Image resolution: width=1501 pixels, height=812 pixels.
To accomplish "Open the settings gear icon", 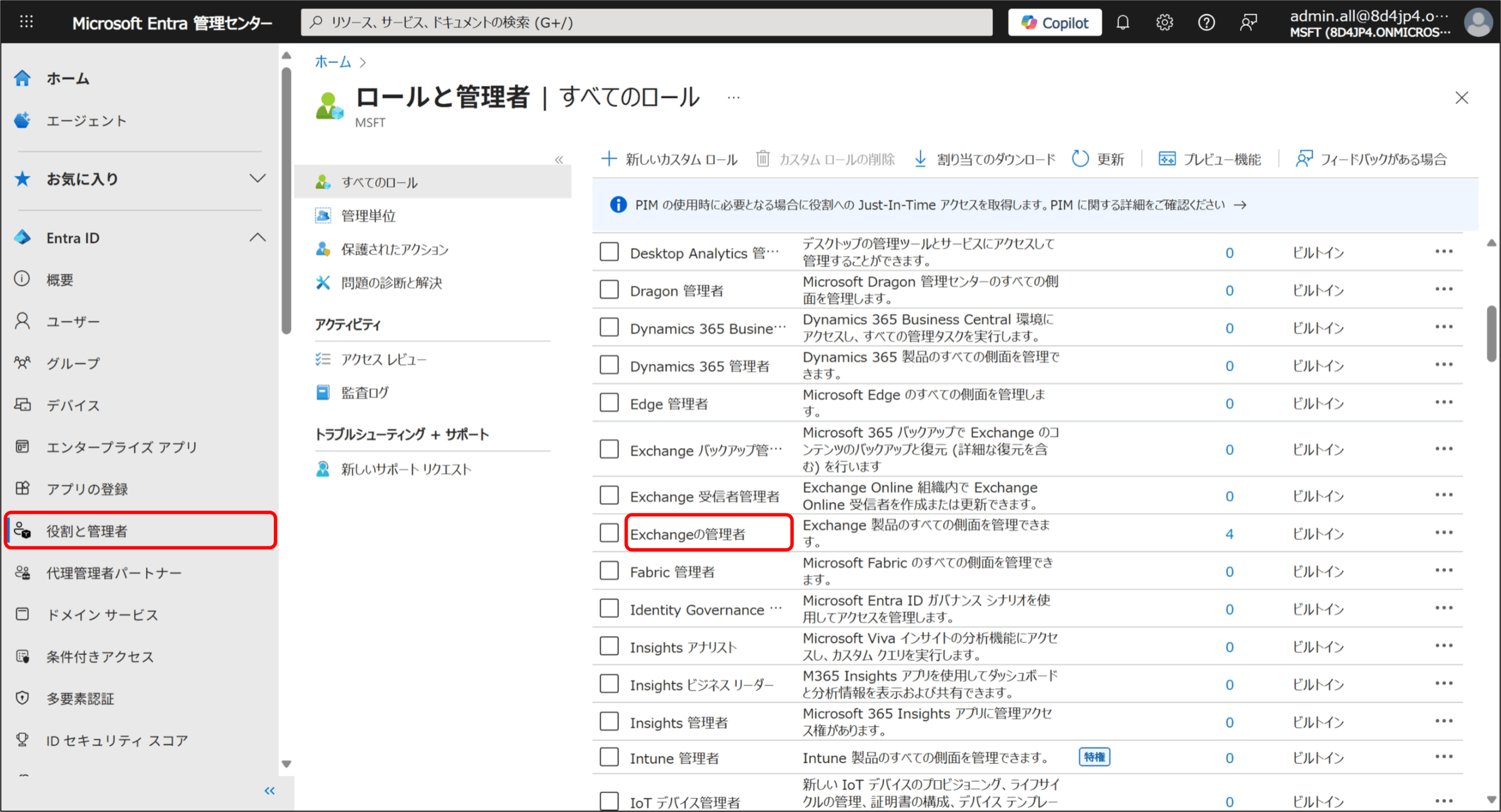I will click(1164, 23).
